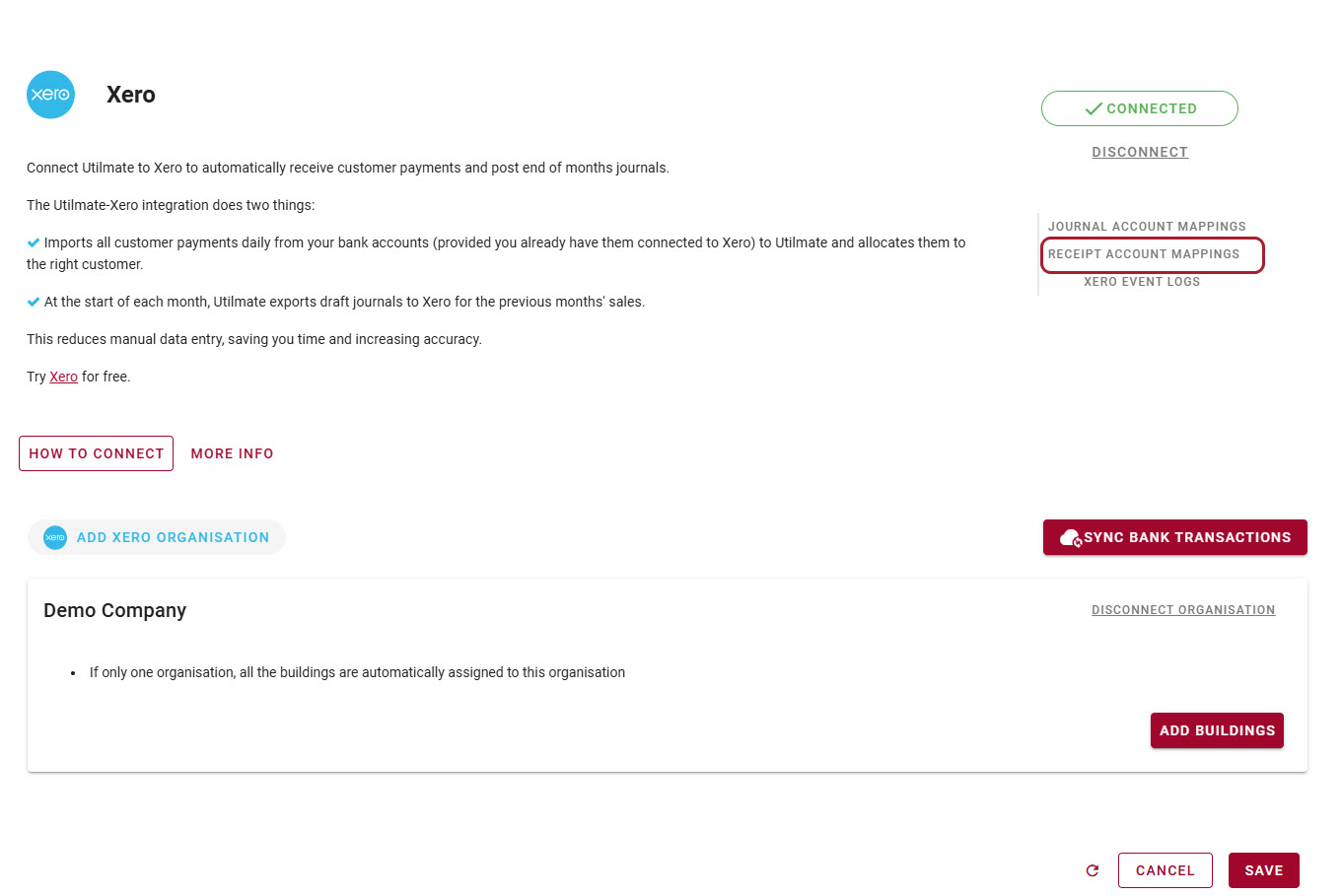1342x896 pixels.
Task: Click the large Xero logo icon
Action: pos(50,95)
